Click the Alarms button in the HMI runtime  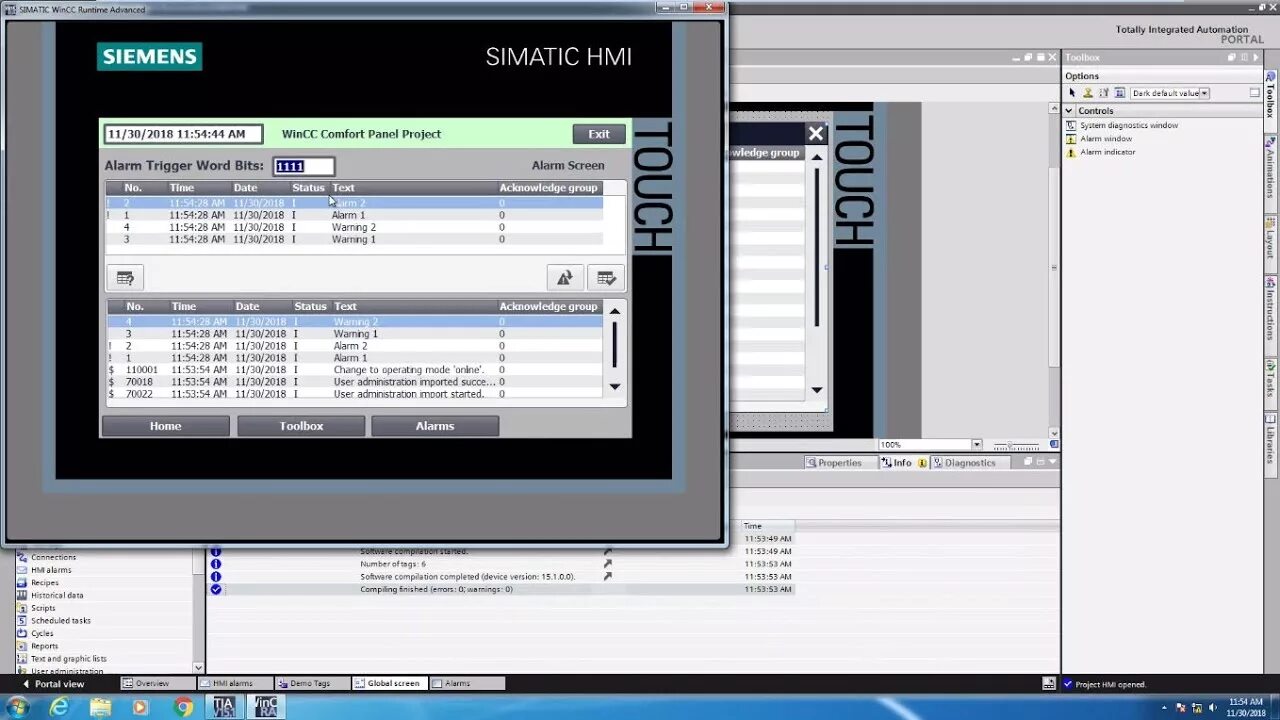(x=435, y=426)
